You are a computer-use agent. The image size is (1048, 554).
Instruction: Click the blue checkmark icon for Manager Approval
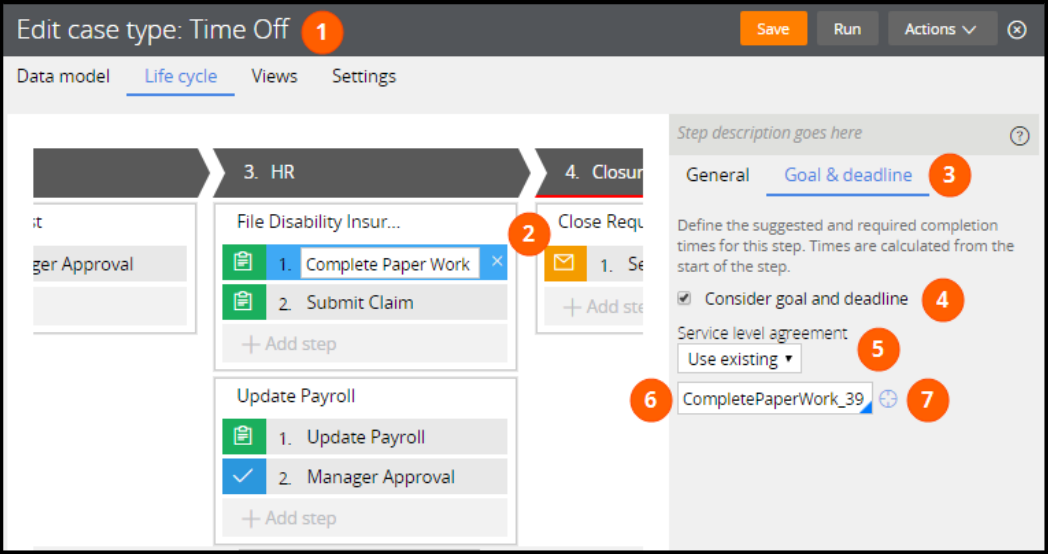coord(242,477)
